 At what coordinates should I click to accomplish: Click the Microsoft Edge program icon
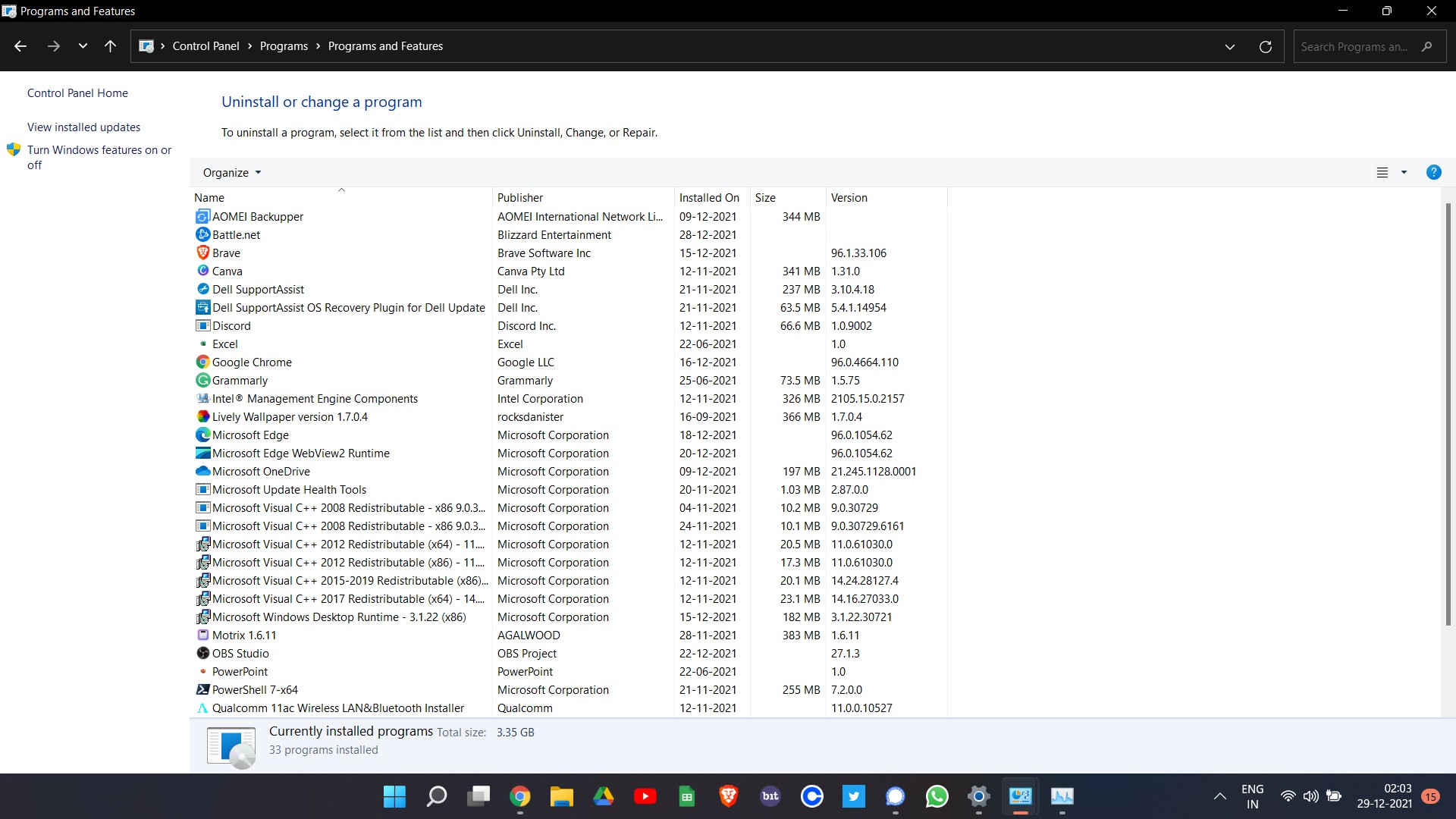click(x=202, y=435)
